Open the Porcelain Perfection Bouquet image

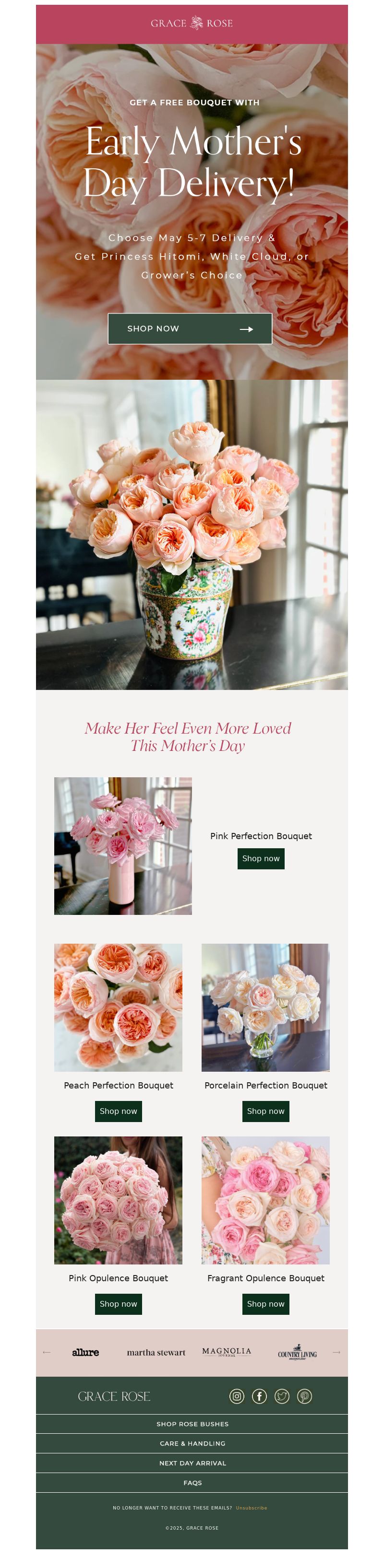(x=266, y=1007)
